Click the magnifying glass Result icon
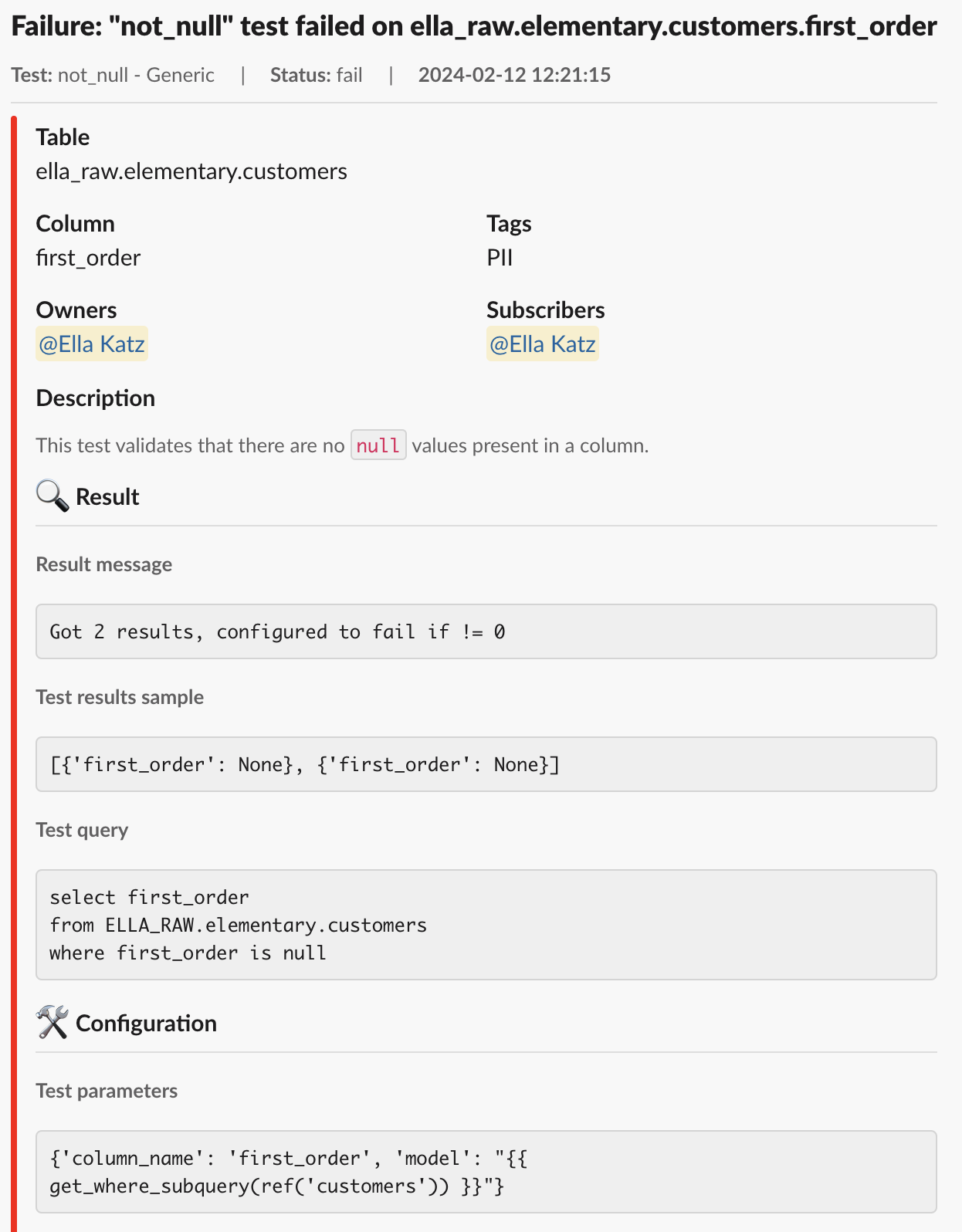 (x=53, y=496)
